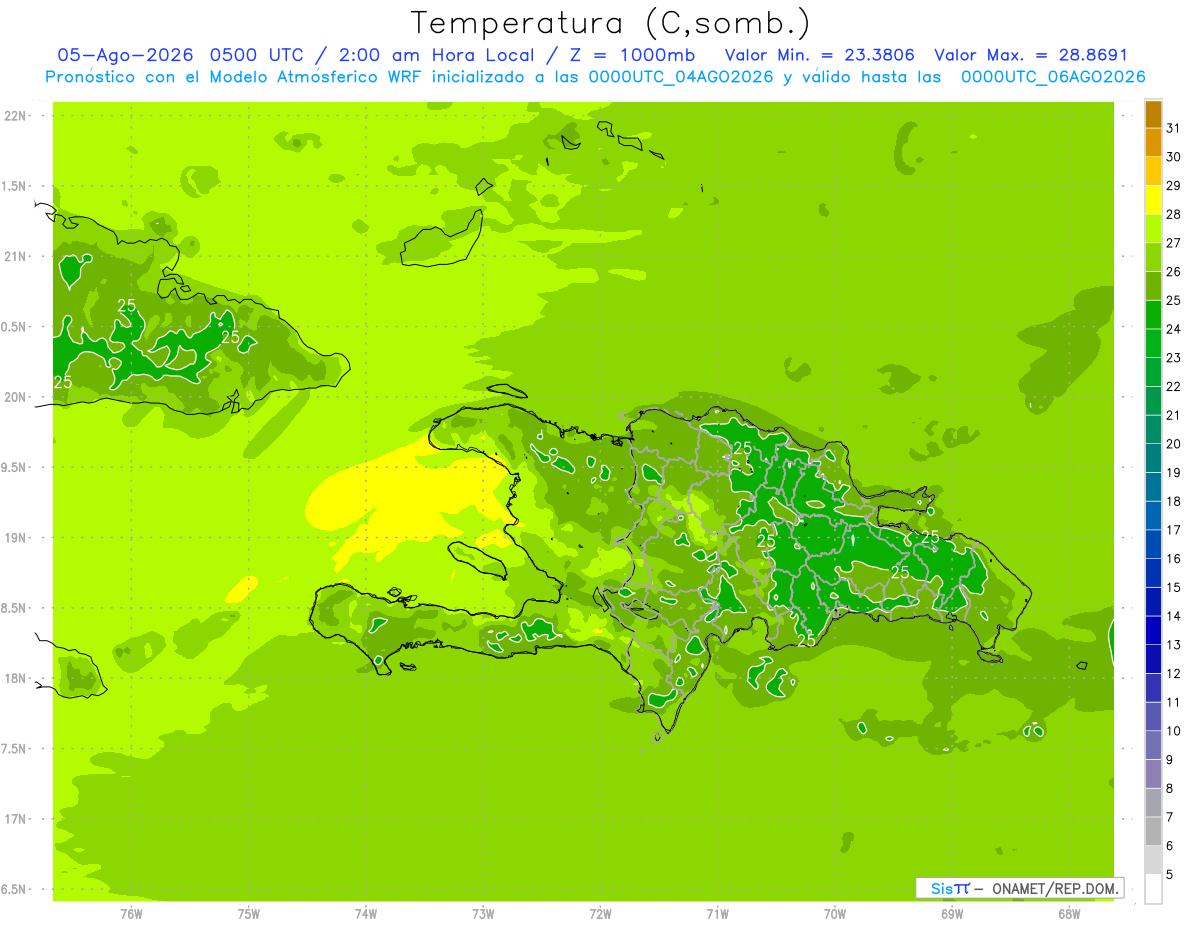Click the 05-Ago-2026 0500 UTC timestamp
Screen dimensions: 1200x927
tap(181, 55)
